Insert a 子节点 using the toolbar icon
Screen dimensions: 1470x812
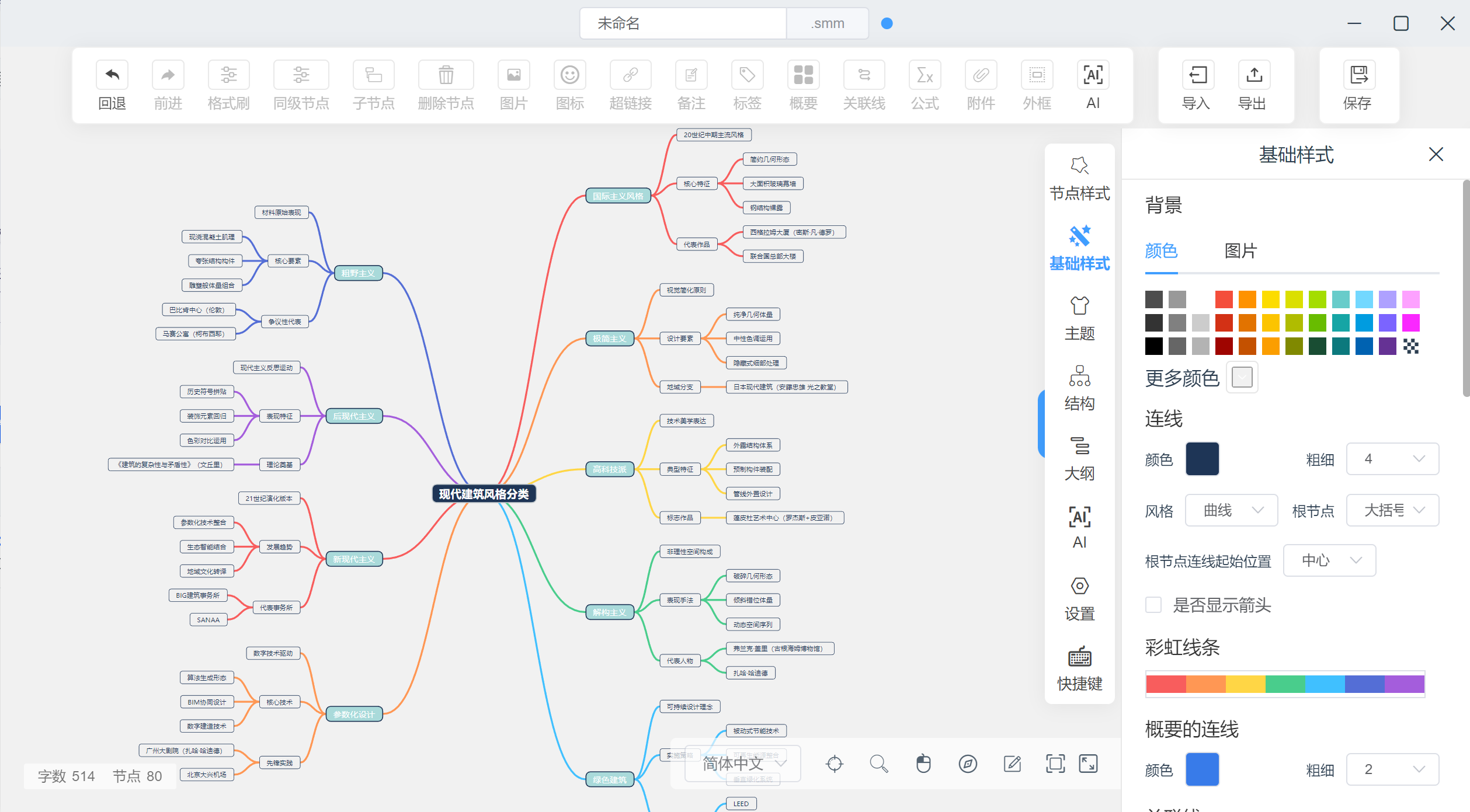tap(373, 85)
